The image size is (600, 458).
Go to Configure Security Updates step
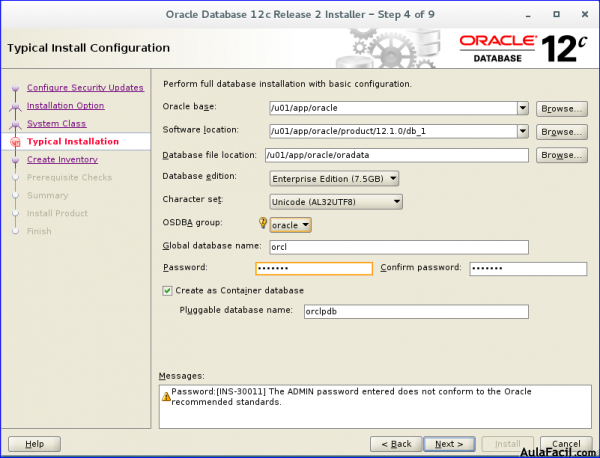click(85, 88)
